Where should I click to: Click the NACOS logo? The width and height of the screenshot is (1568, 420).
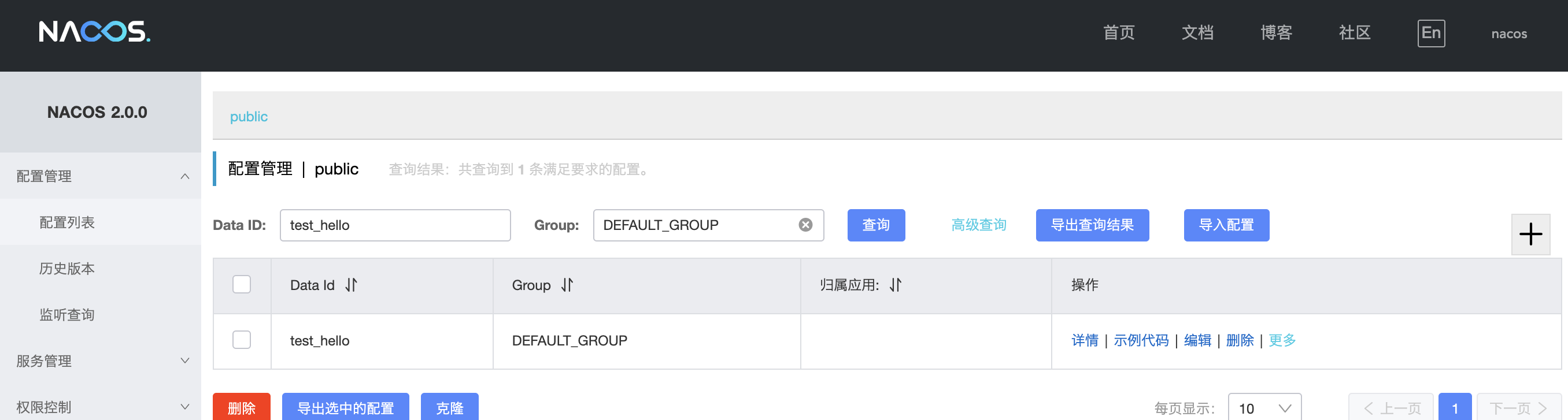tap(94, 32)
